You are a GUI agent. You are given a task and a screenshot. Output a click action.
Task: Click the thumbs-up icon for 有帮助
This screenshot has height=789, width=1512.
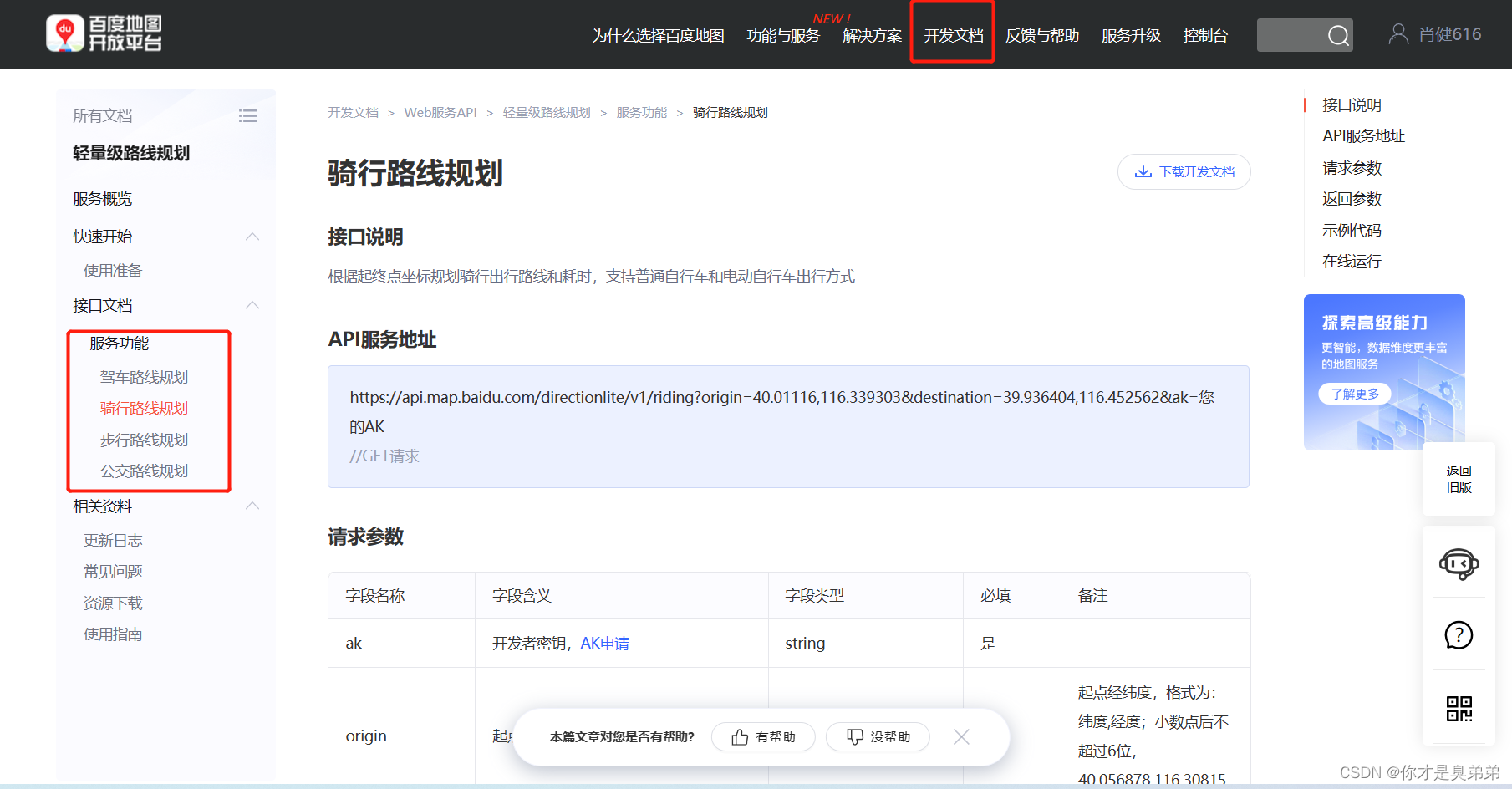tap(740, 736)
